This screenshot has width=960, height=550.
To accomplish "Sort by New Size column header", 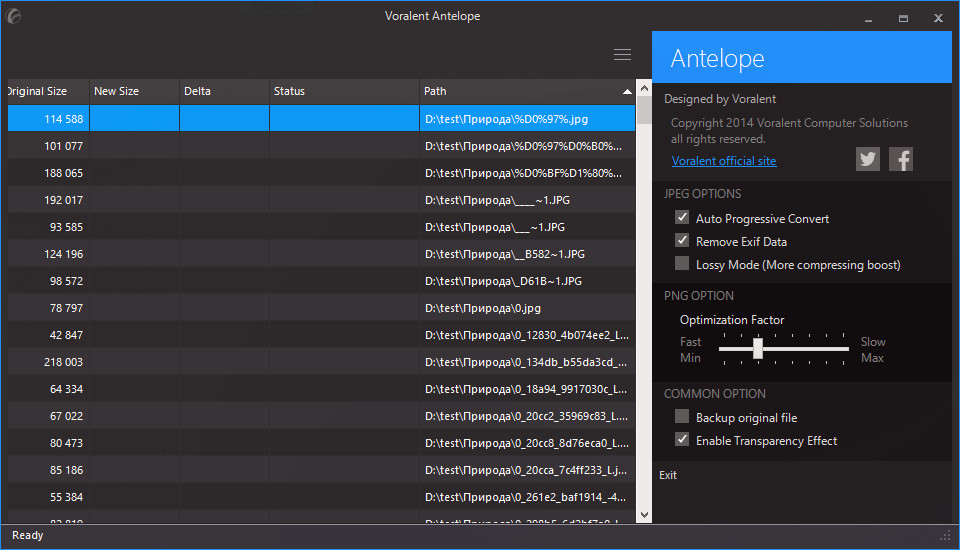I will click(x=135, y=91).
